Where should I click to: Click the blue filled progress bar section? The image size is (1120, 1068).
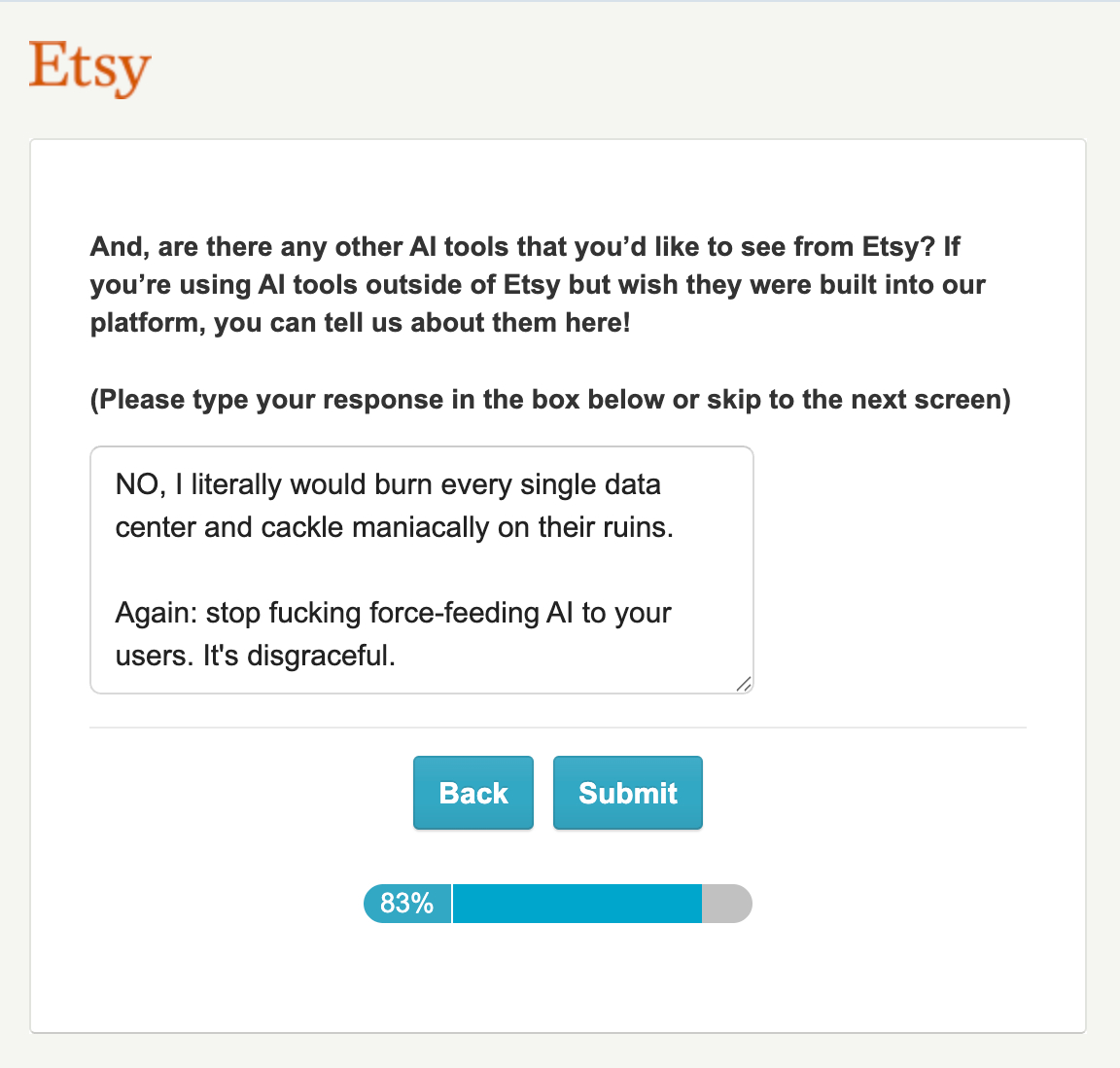[577, 904]
